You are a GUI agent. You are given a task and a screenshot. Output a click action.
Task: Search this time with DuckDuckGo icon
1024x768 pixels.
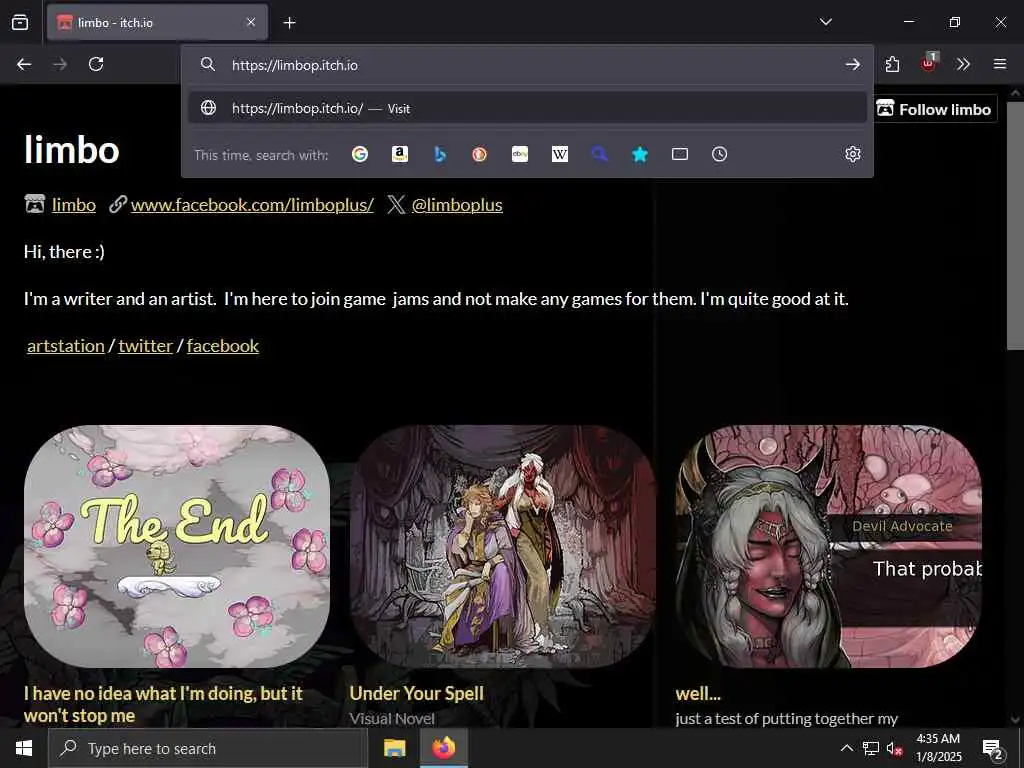tap(479, 154)
